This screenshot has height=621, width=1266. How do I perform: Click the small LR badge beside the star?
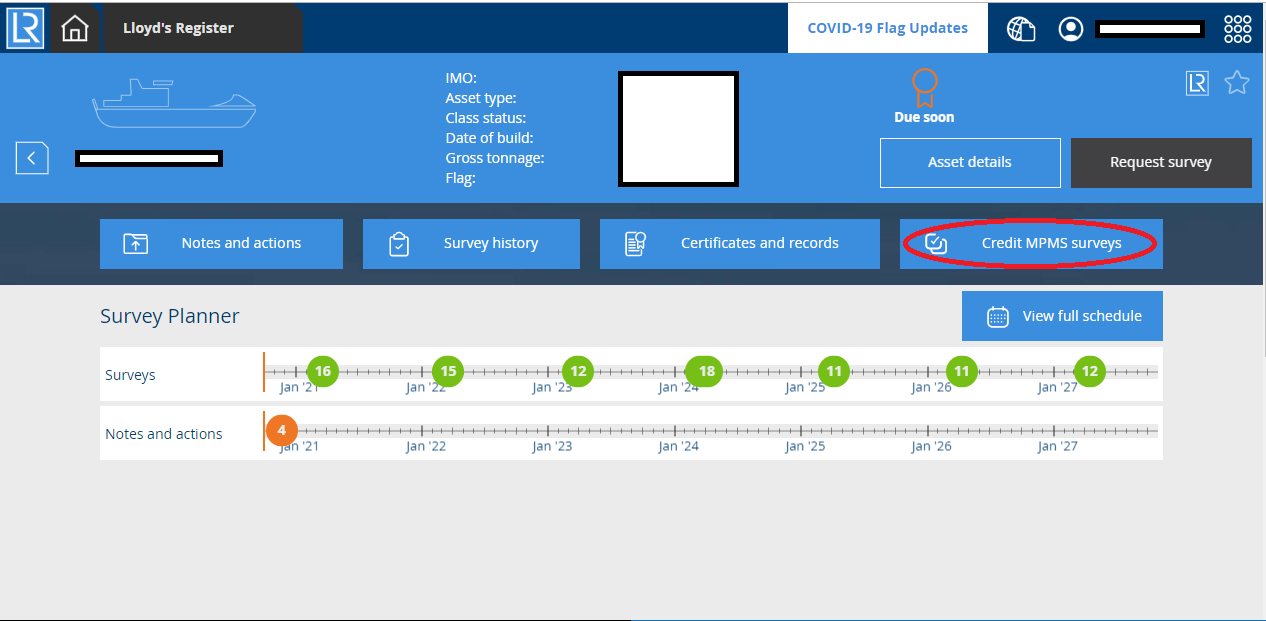point(1197,83)
